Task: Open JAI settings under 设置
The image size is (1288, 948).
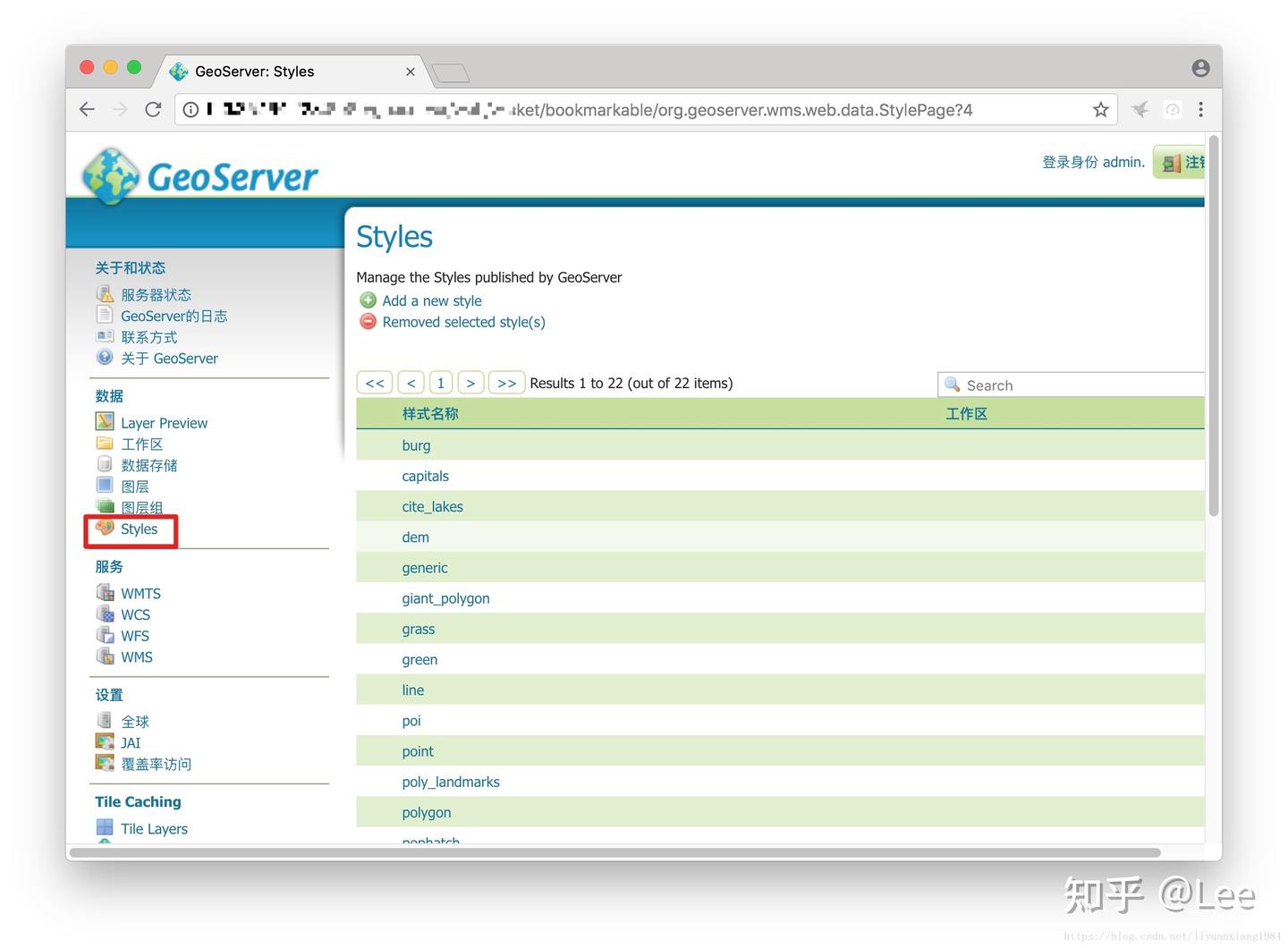Action: point(130,742)
